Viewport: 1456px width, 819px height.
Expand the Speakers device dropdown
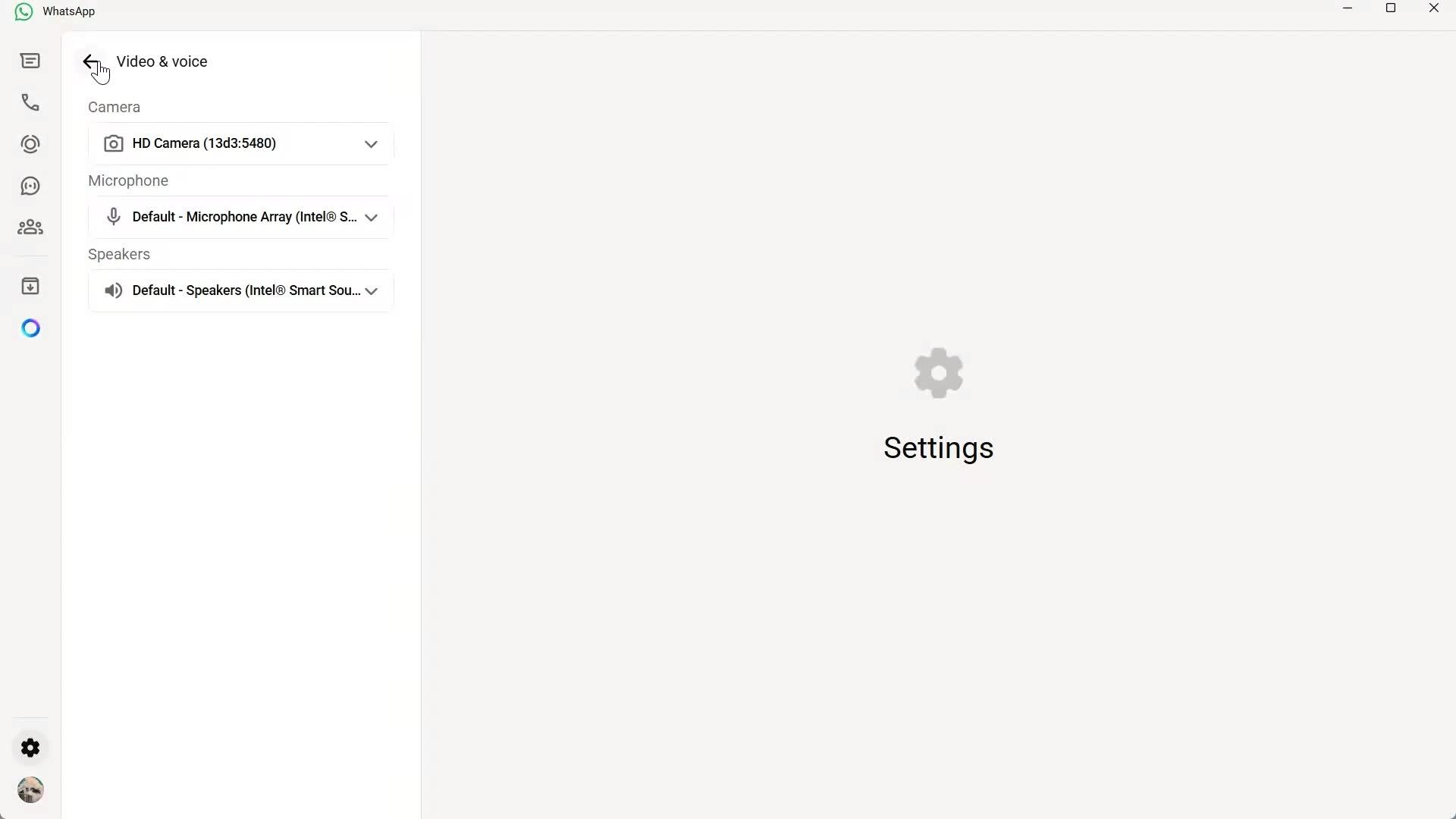coord(371,290)
